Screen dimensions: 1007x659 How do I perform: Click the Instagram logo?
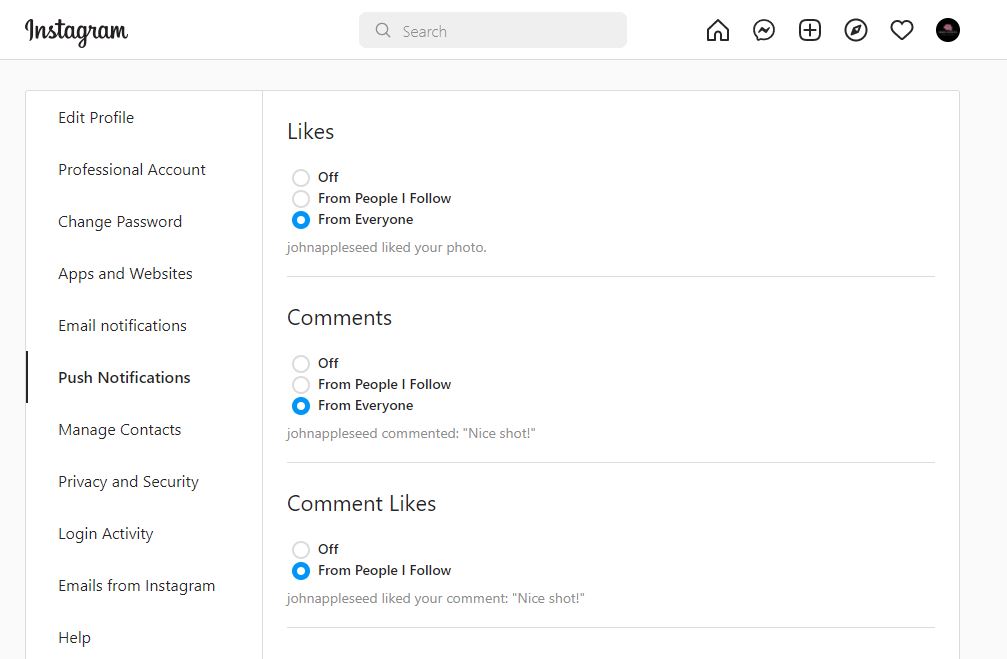[x=76, y=31]
